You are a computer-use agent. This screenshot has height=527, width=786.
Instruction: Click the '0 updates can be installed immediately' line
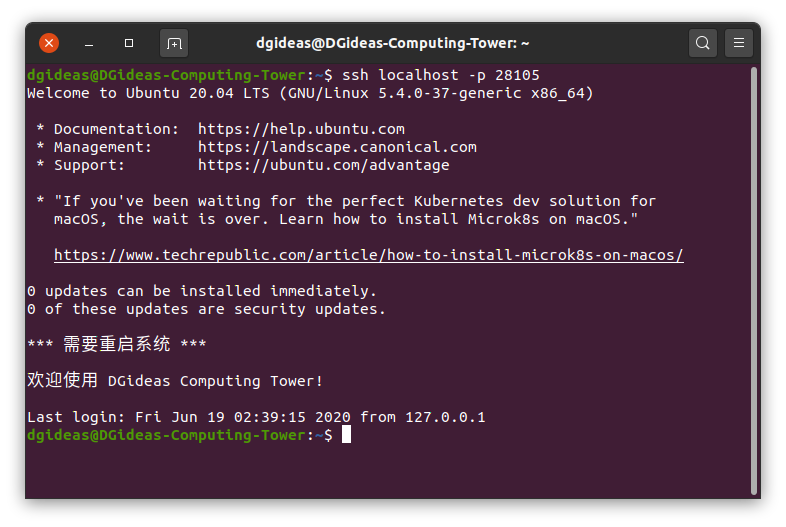(x=202, y=291)
